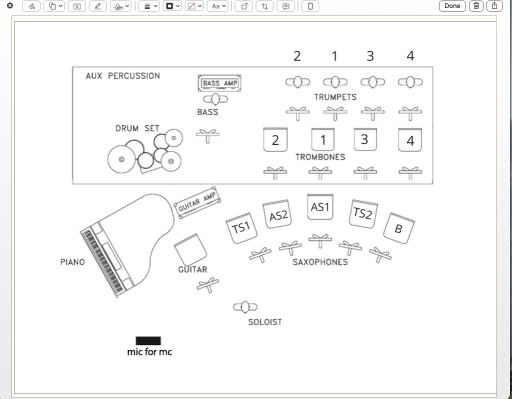
Task: Add an image description annotation
Action: click(286, 6)
